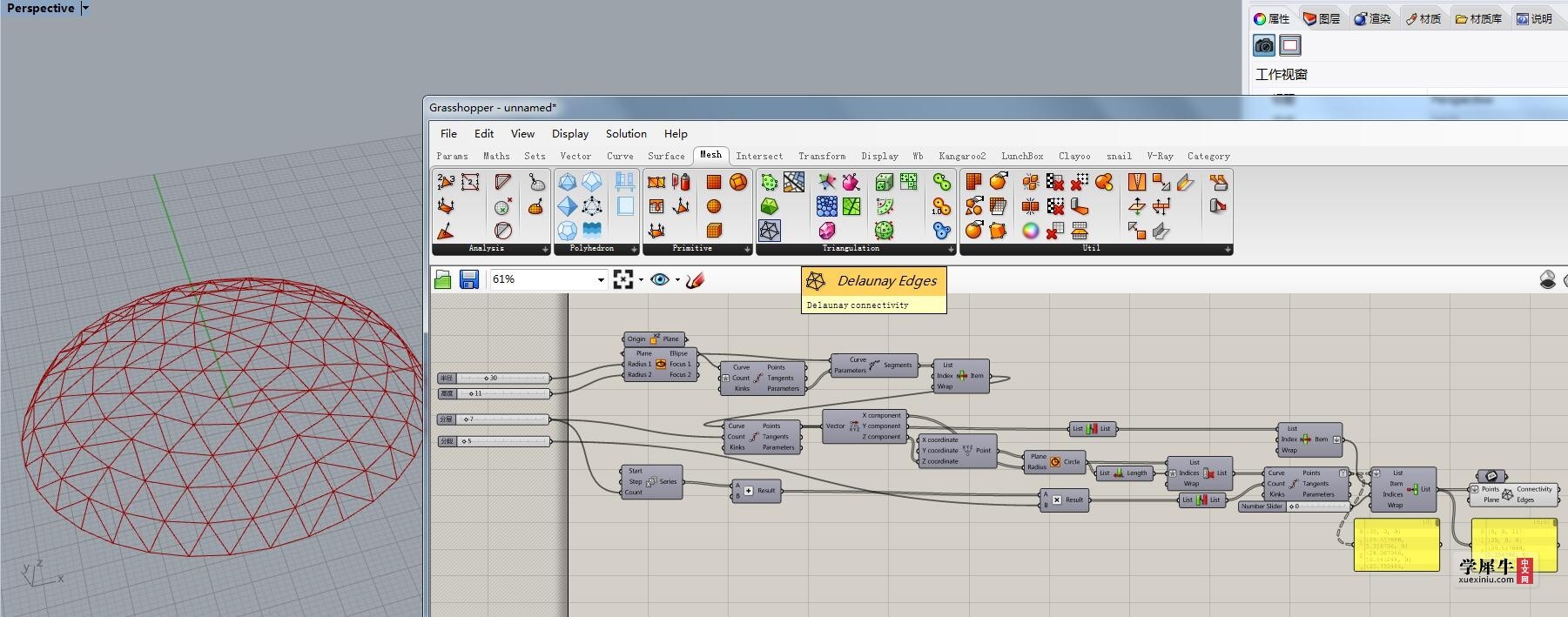Image resolution: width=1568 pixels, height=617 pixels.
Task: Click the viewport rectangle icon beside camera
Action: 1290,45
